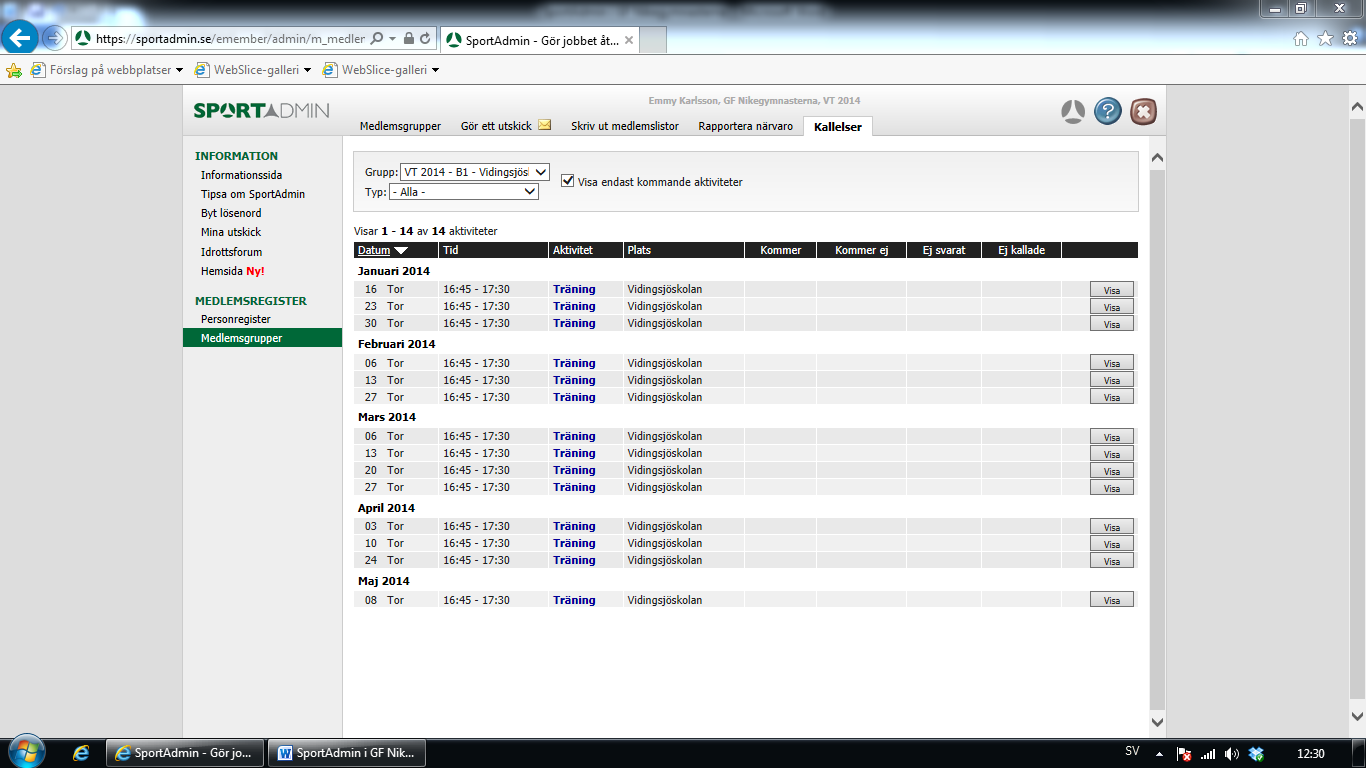Open Mina utskick link
The height and width of the screenshot is (768, 1366).
(231, 232)
